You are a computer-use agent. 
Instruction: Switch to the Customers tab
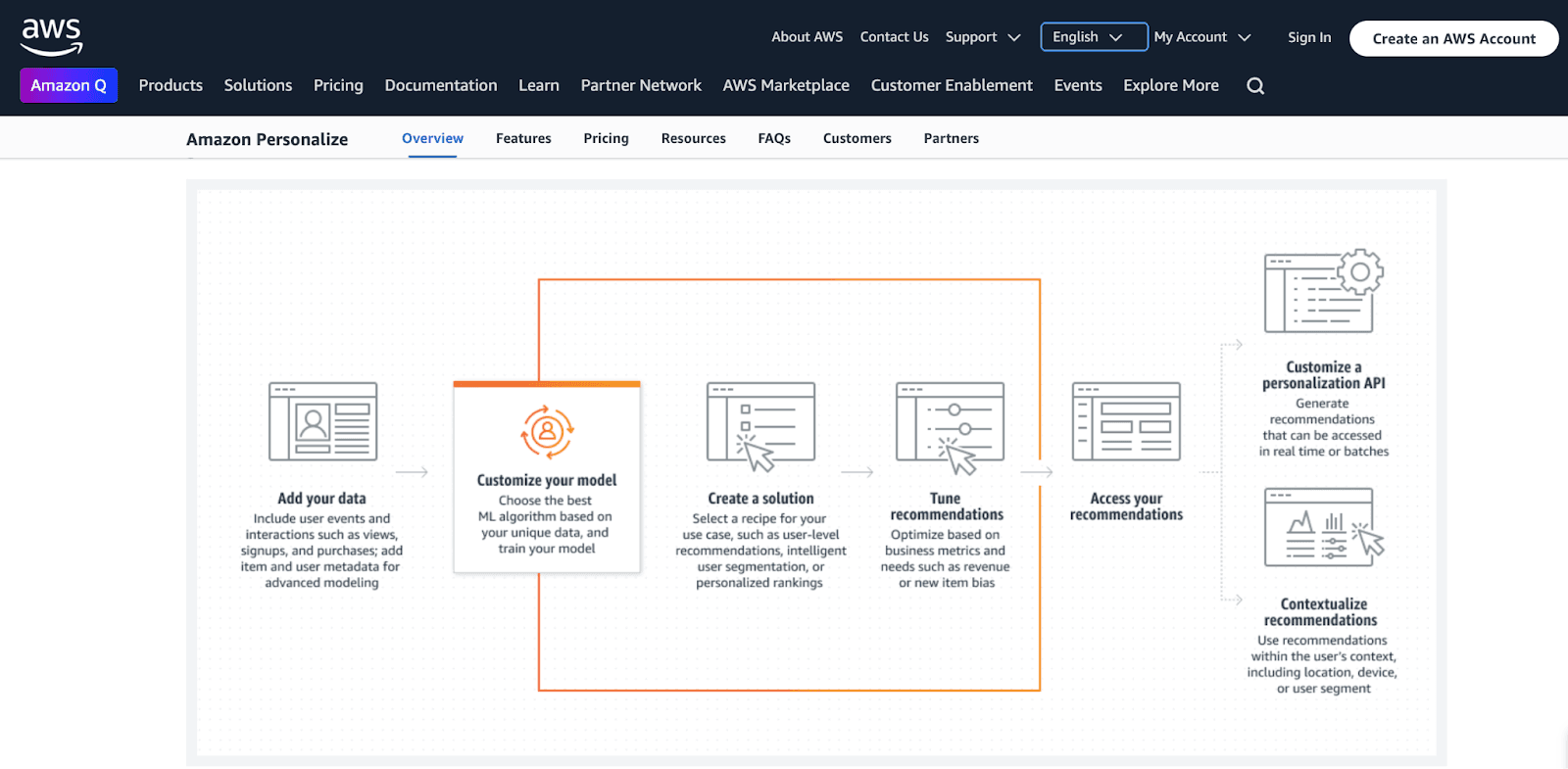coord(857,138)
